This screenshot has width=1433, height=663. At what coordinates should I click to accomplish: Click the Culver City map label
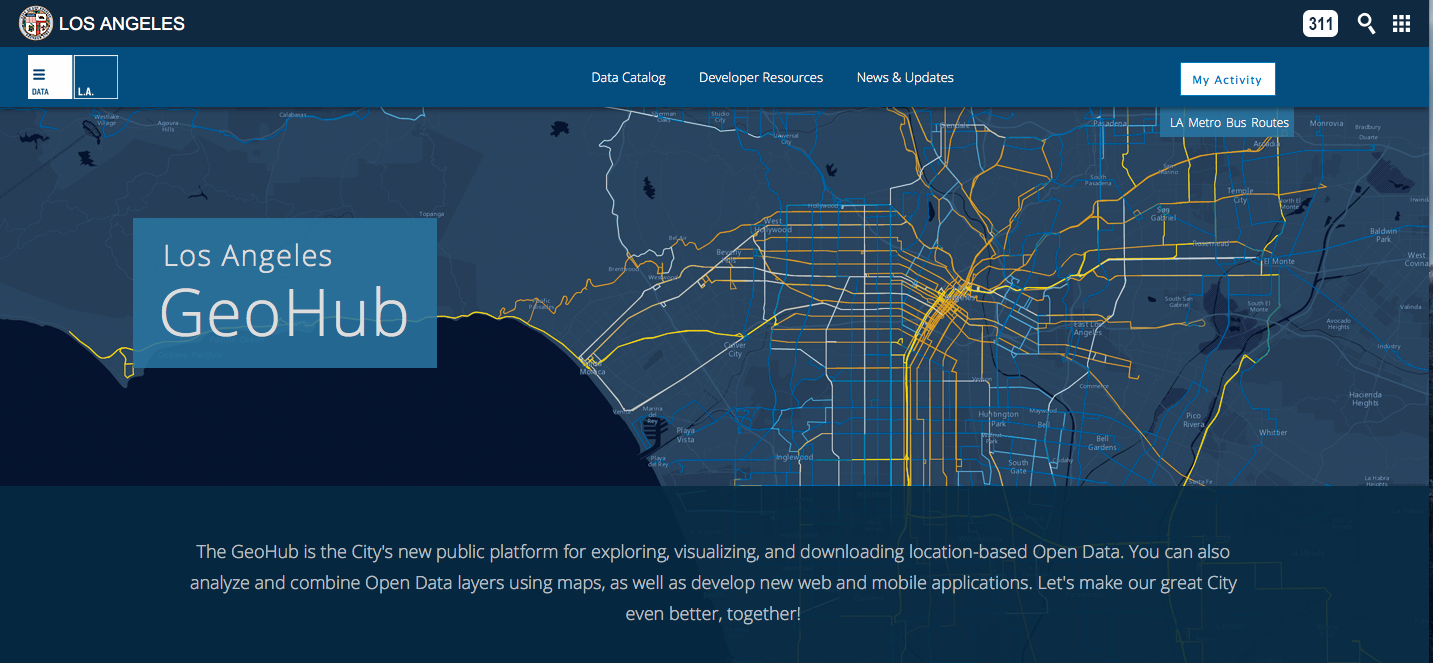tap(735, 349)
